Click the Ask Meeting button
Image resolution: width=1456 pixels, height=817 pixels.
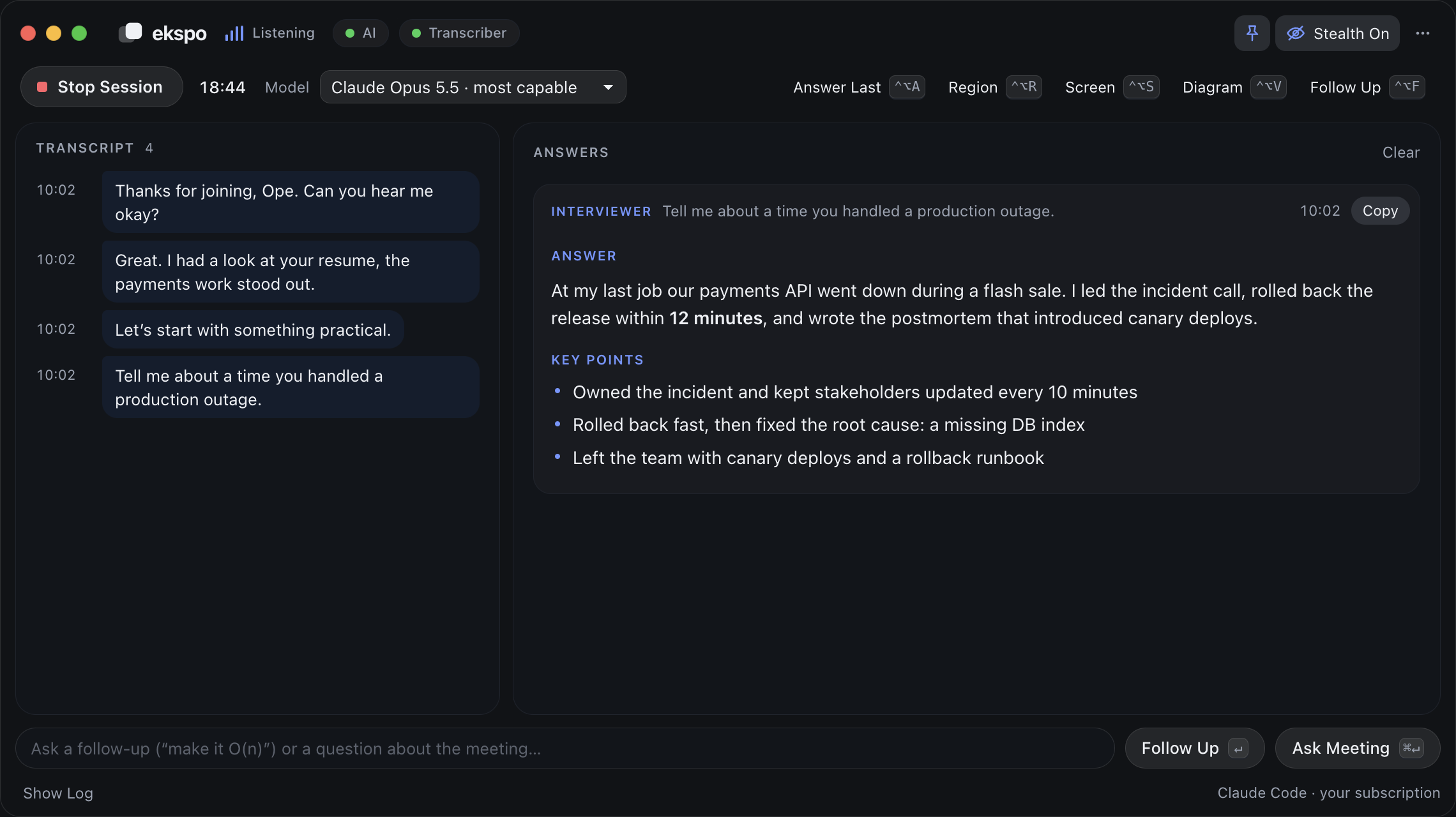(1357, 748)
